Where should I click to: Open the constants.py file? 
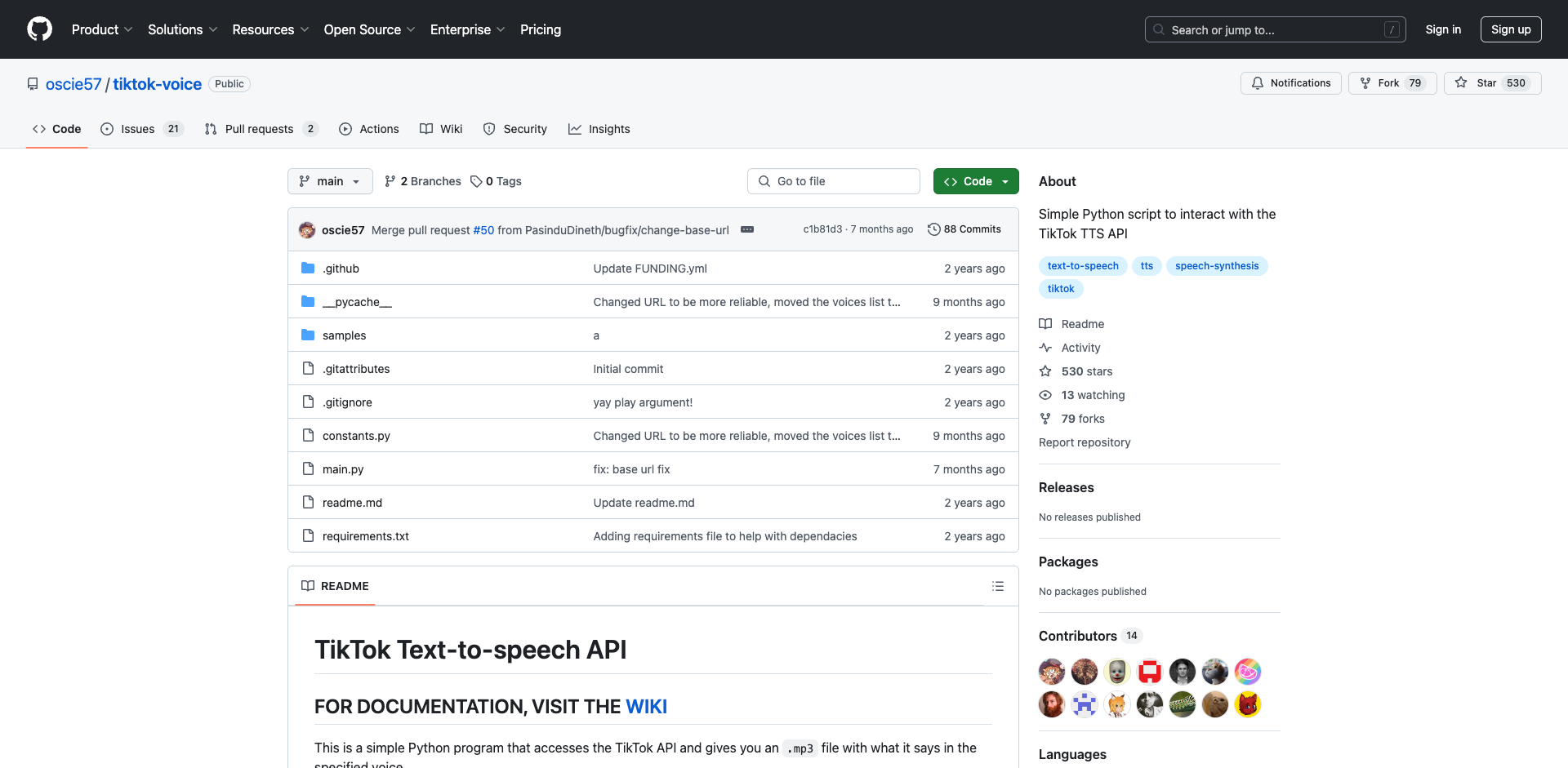click(x=356, y=436)
